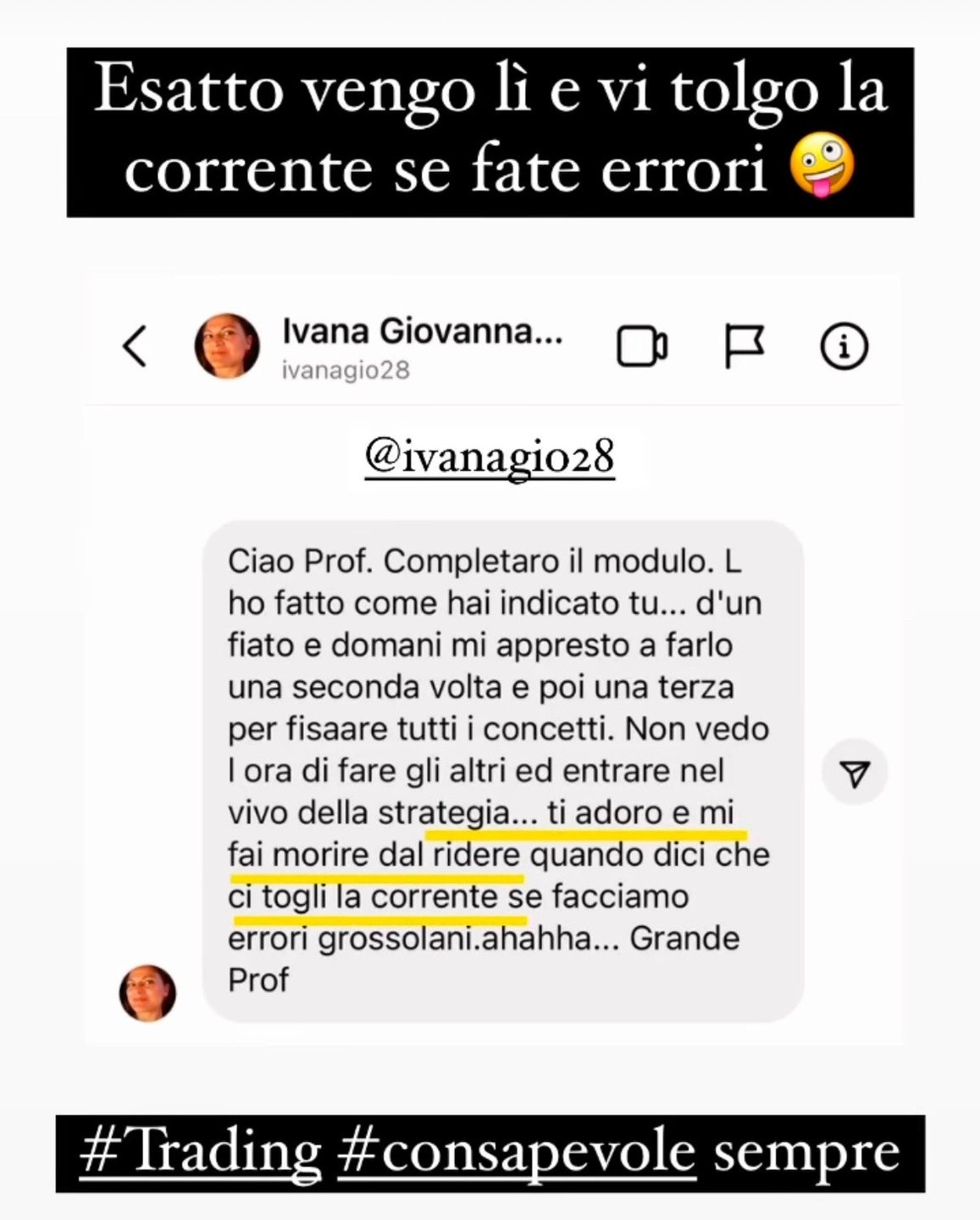Tap the highlighted text 'ti adoro e mi'

click(x=640, y=812)
